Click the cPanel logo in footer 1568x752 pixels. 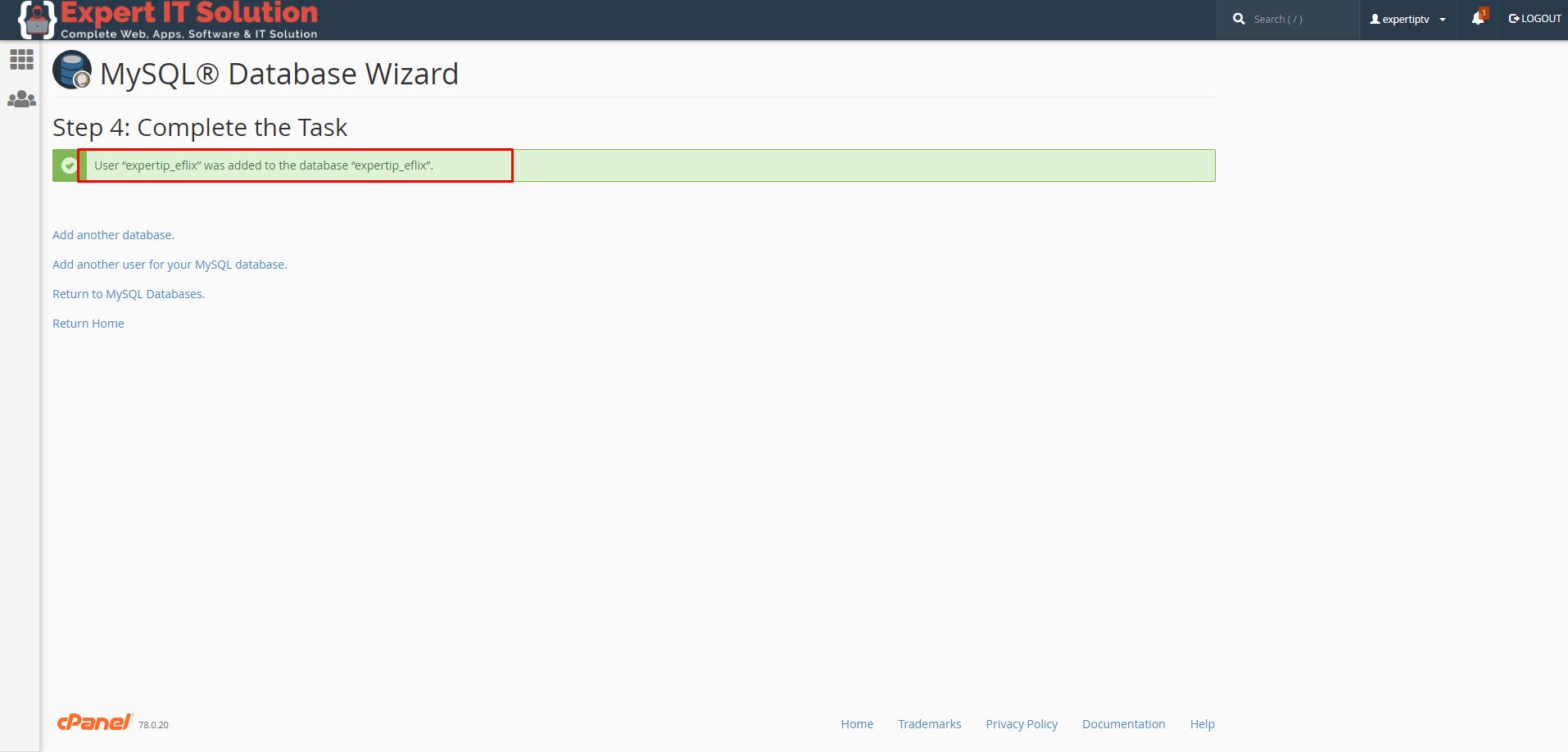tap(94, 722)
